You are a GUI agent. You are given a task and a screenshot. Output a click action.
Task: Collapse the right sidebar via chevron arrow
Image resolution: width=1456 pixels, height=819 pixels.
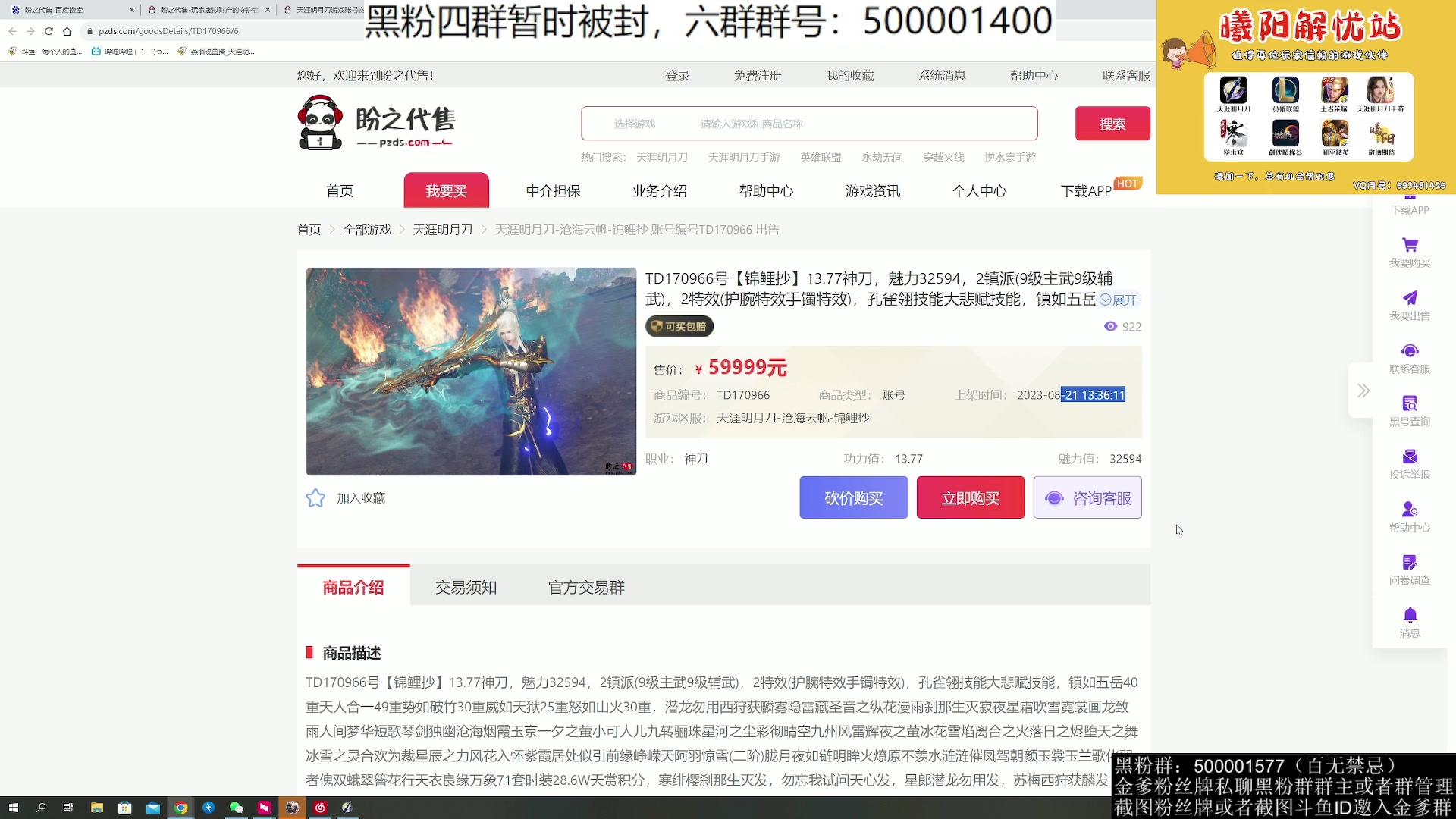coord(1363,390)
